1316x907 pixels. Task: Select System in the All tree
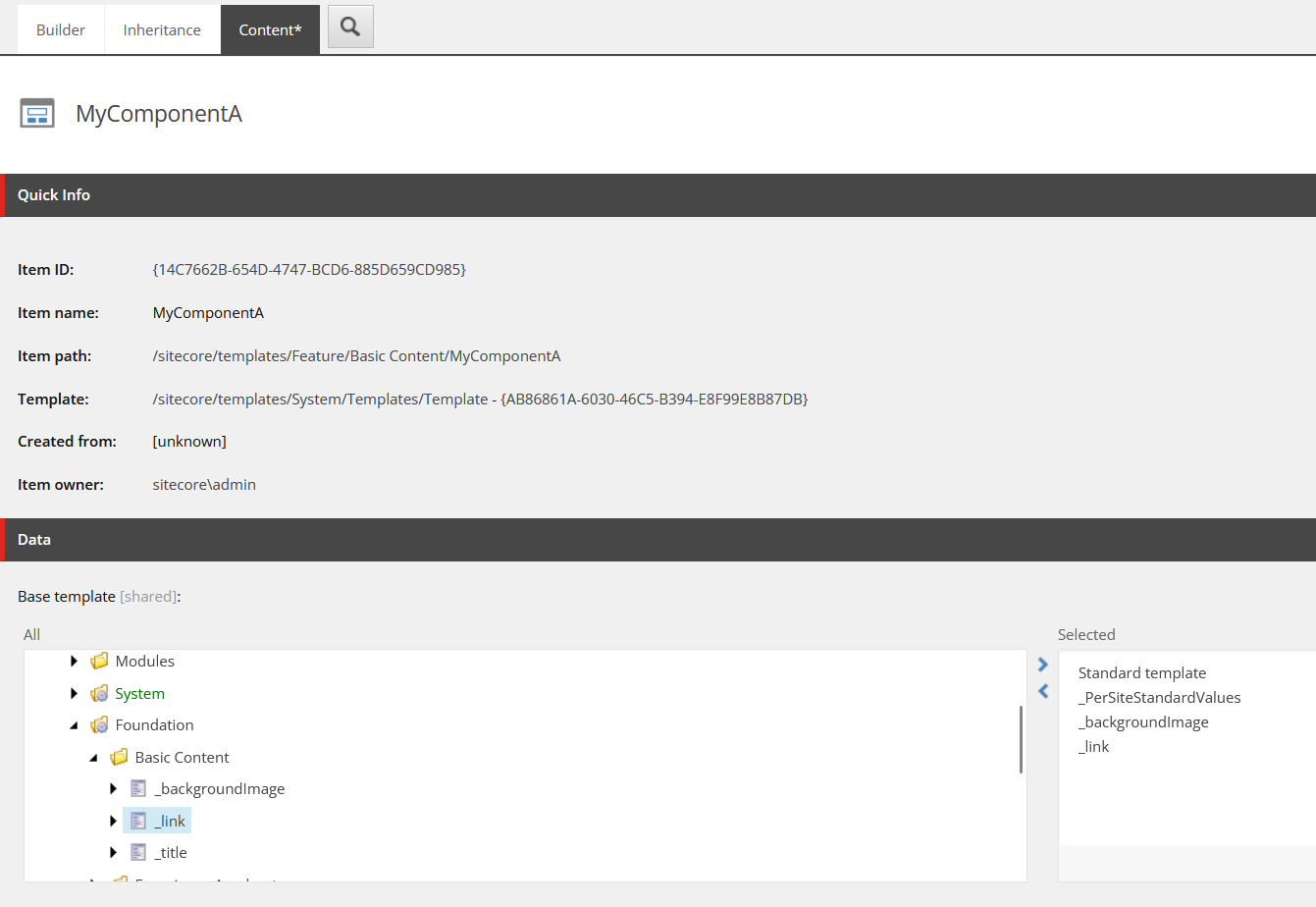pyautogui.click(x=140, y=694)
